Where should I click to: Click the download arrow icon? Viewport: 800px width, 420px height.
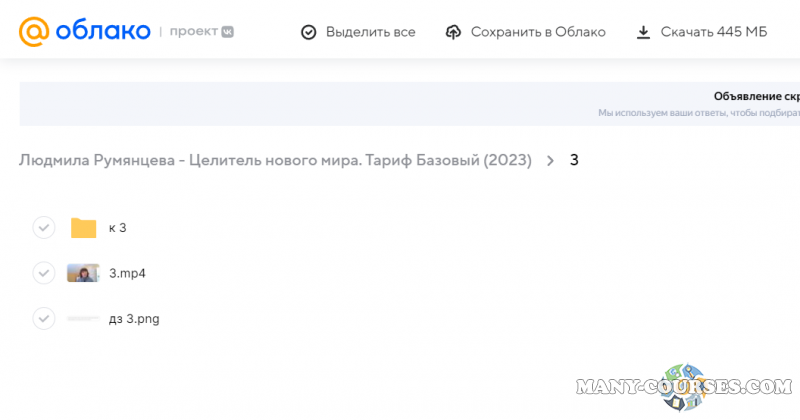click(643, 32)
